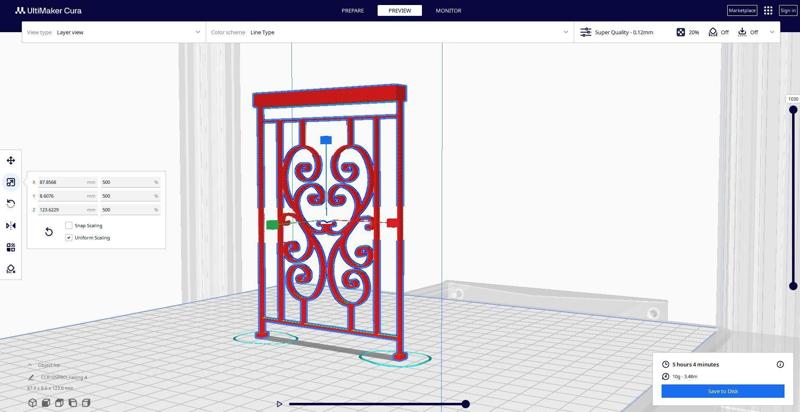Enable Snap Scaling checkbox

tap(69, 225)
